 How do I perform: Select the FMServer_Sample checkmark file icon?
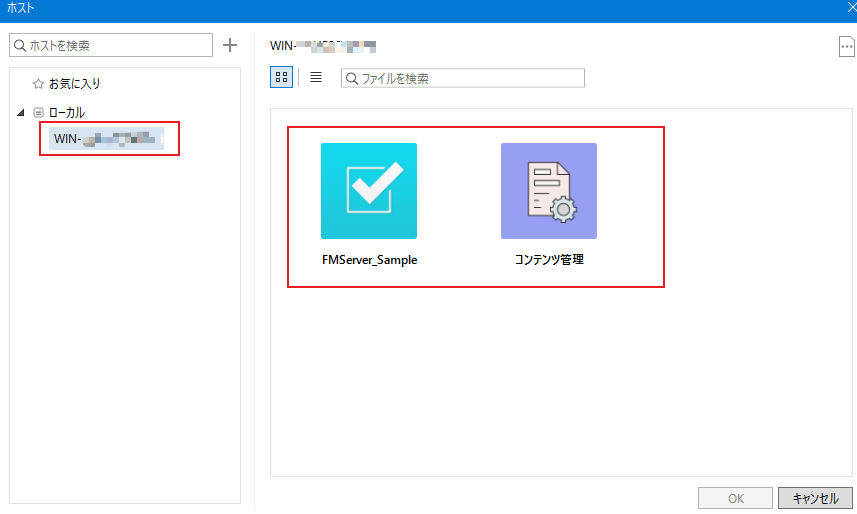[x=368, y=190]
